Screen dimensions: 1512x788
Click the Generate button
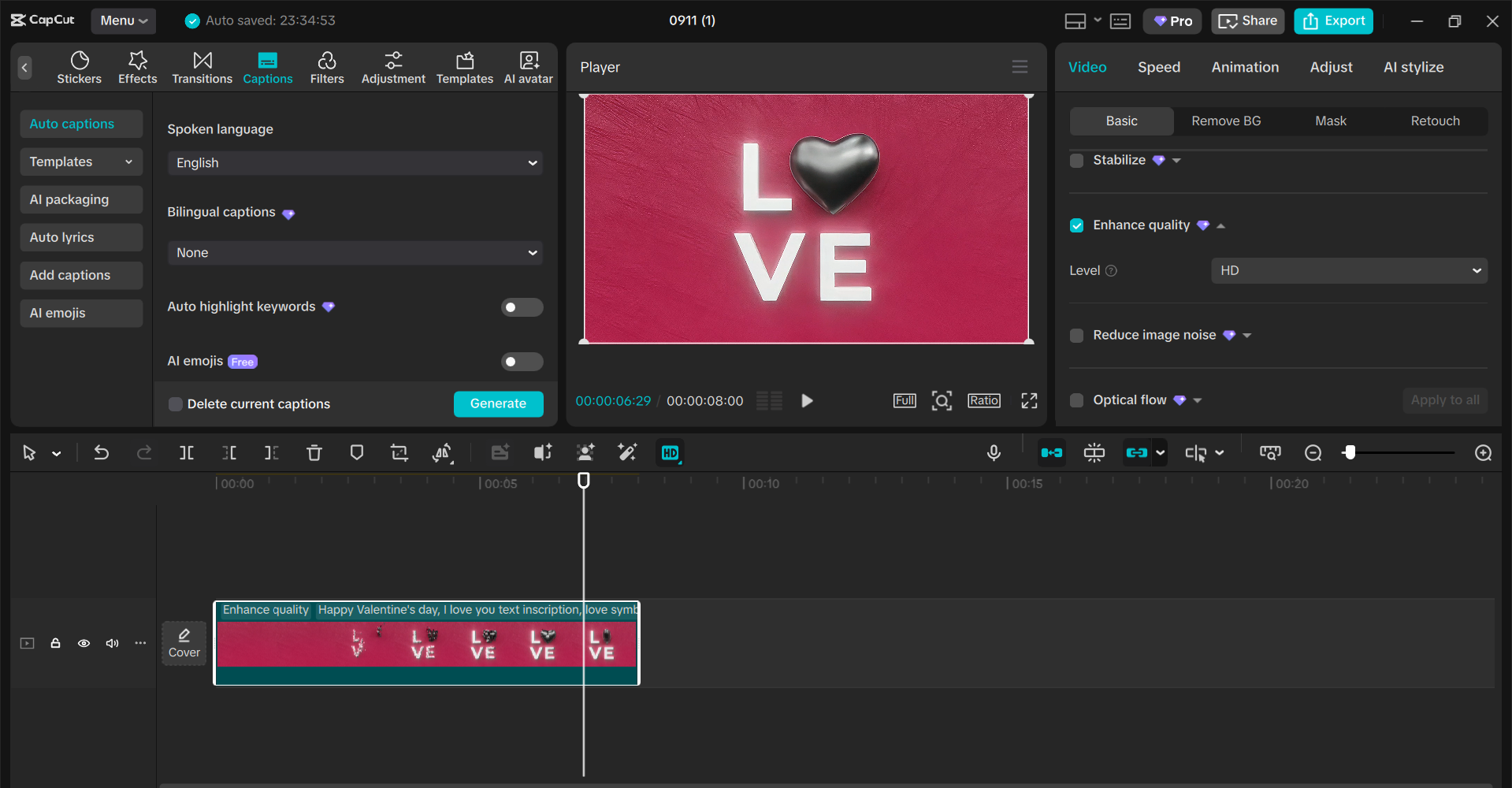coord(498,403)
